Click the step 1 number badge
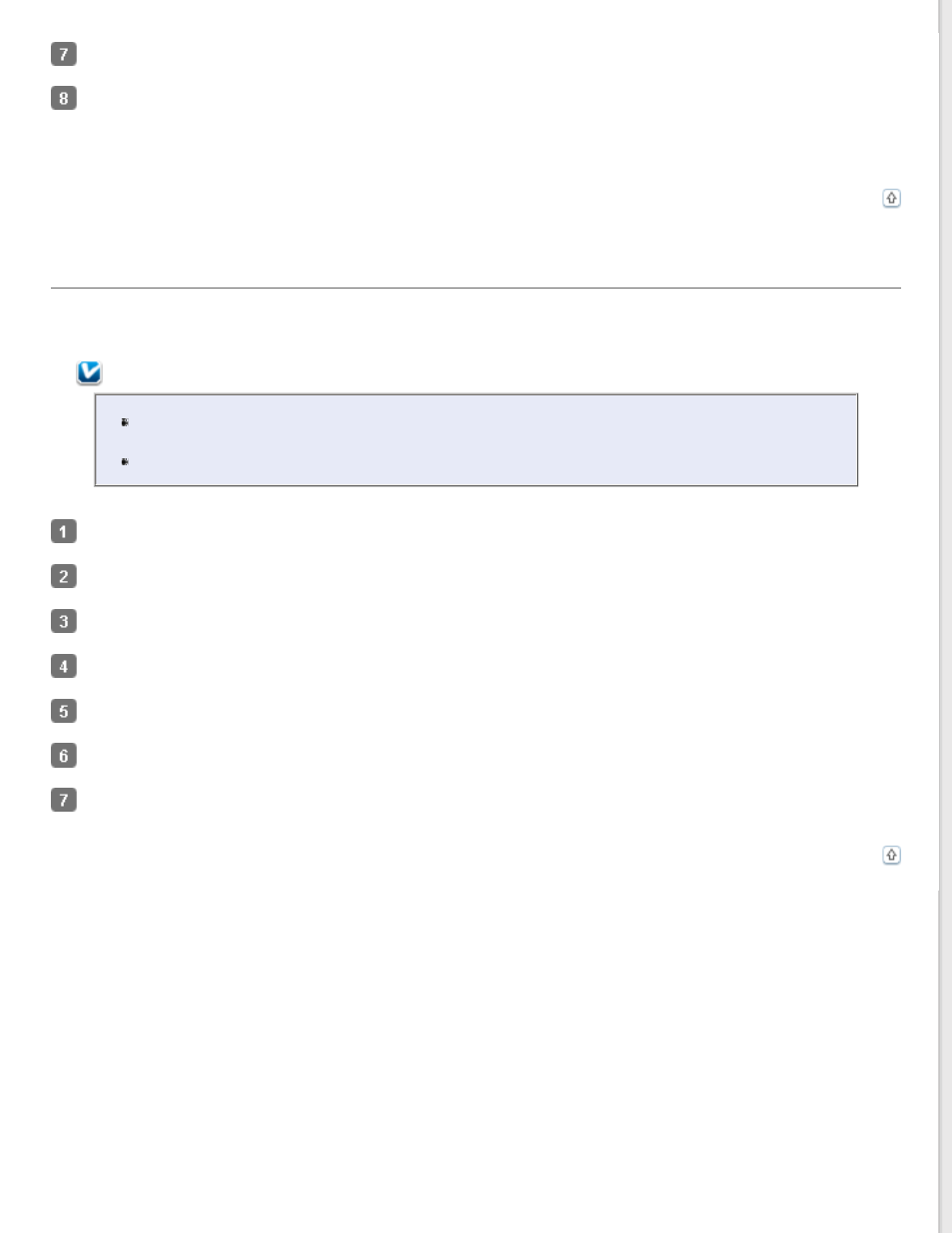952x1233 pixels. 63,531
